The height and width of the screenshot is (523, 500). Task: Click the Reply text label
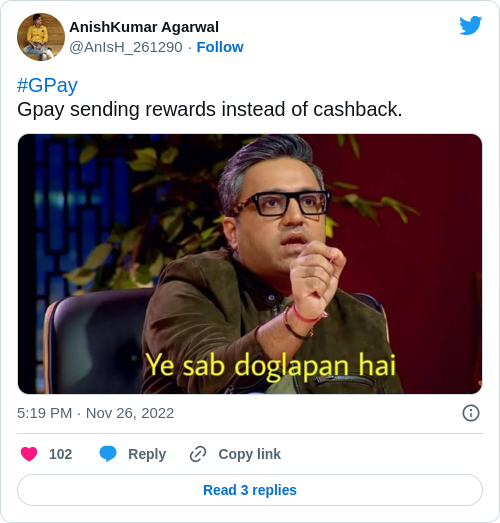pyautogui.click(x=147, y=454)
